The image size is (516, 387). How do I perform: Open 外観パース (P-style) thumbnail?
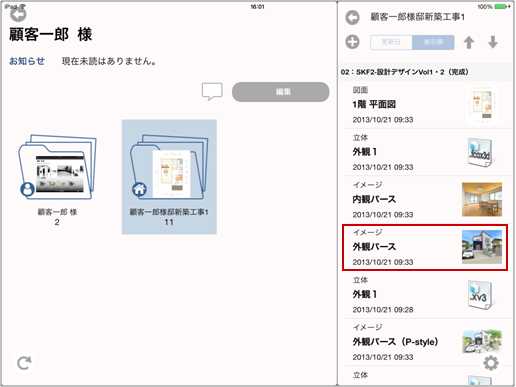point(482,342)
